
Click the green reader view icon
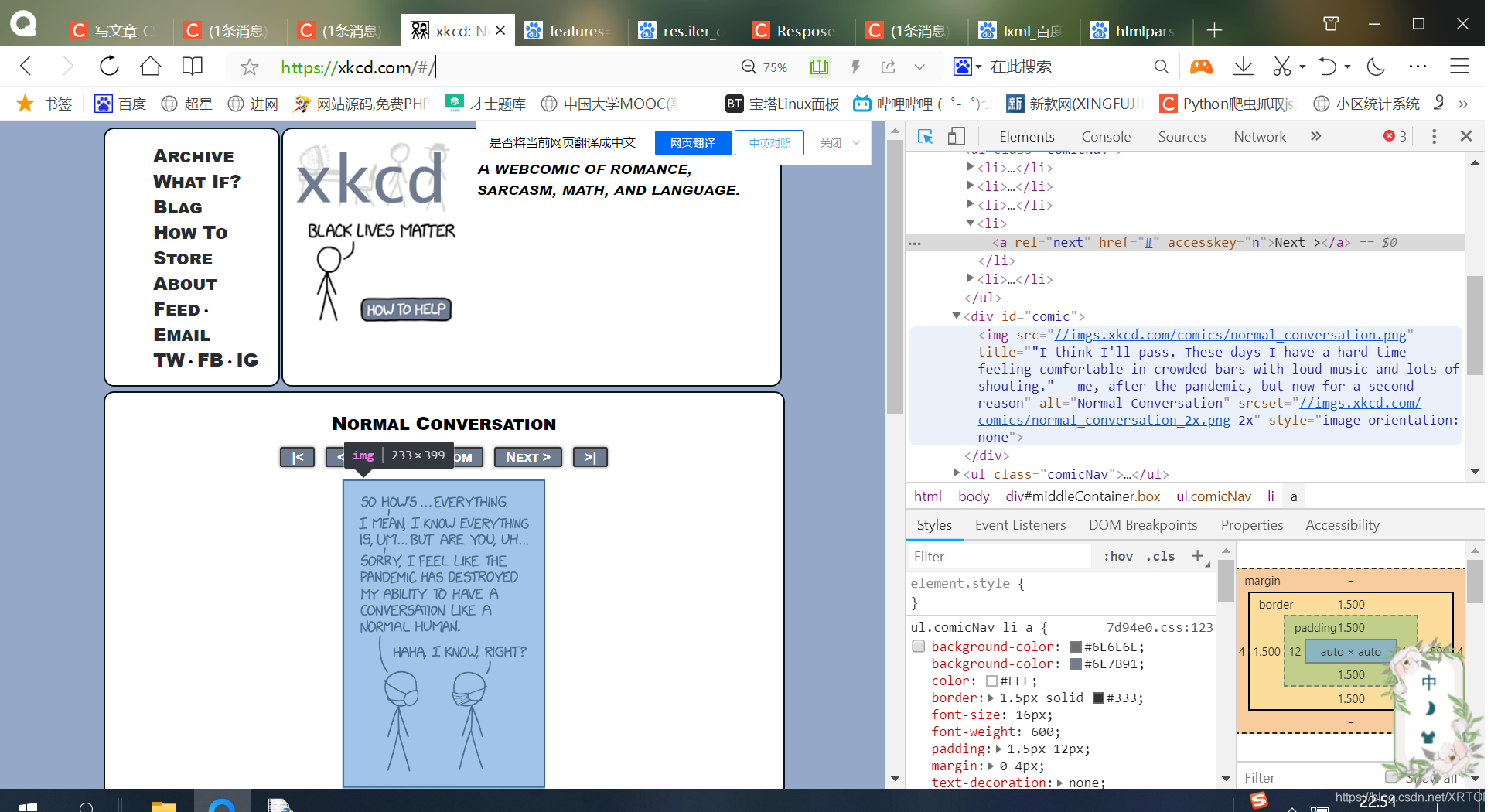819,67
